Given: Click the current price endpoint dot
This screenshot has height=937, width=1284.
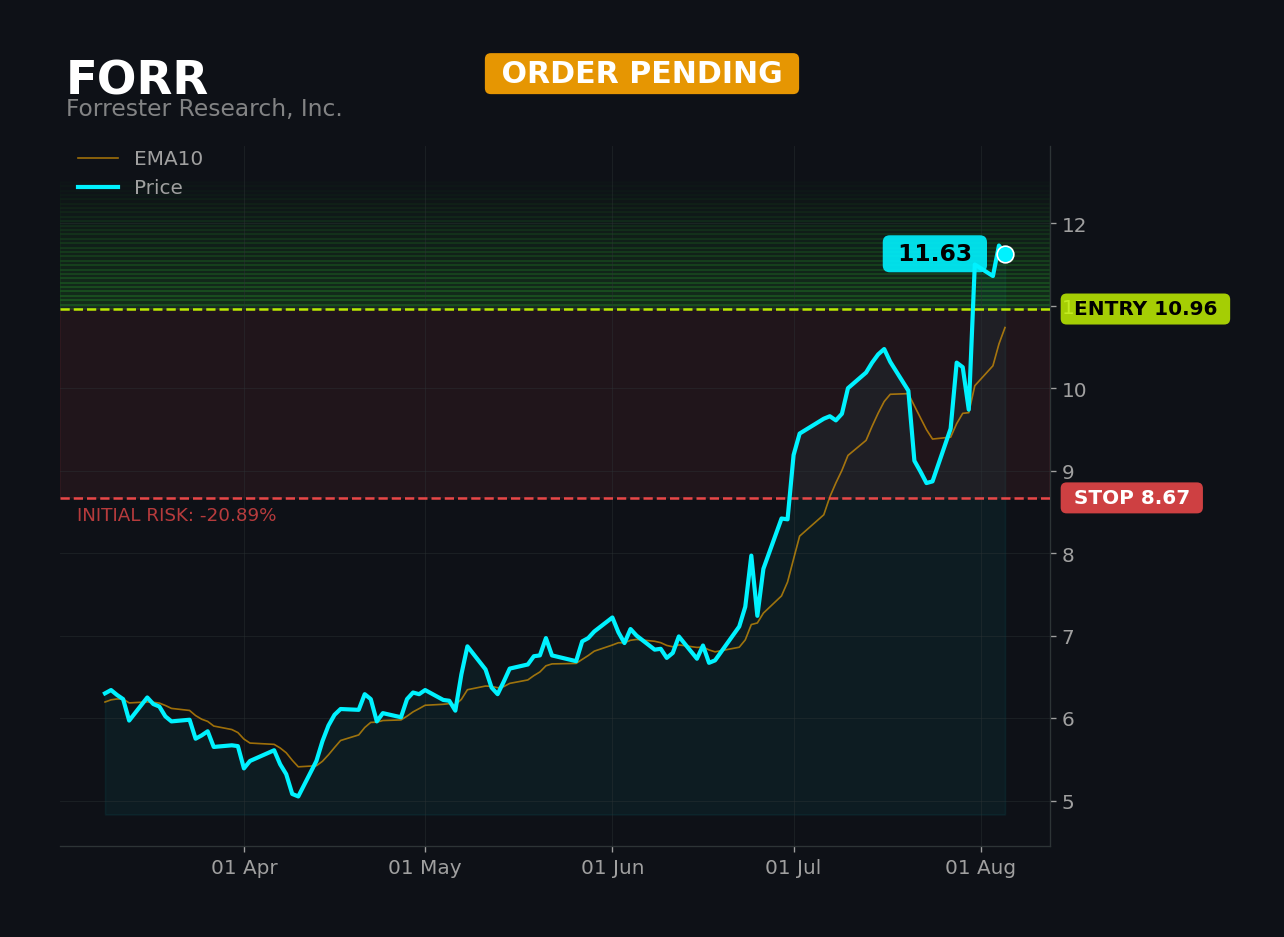Looking at the screenshot, I should [1005, 254].
